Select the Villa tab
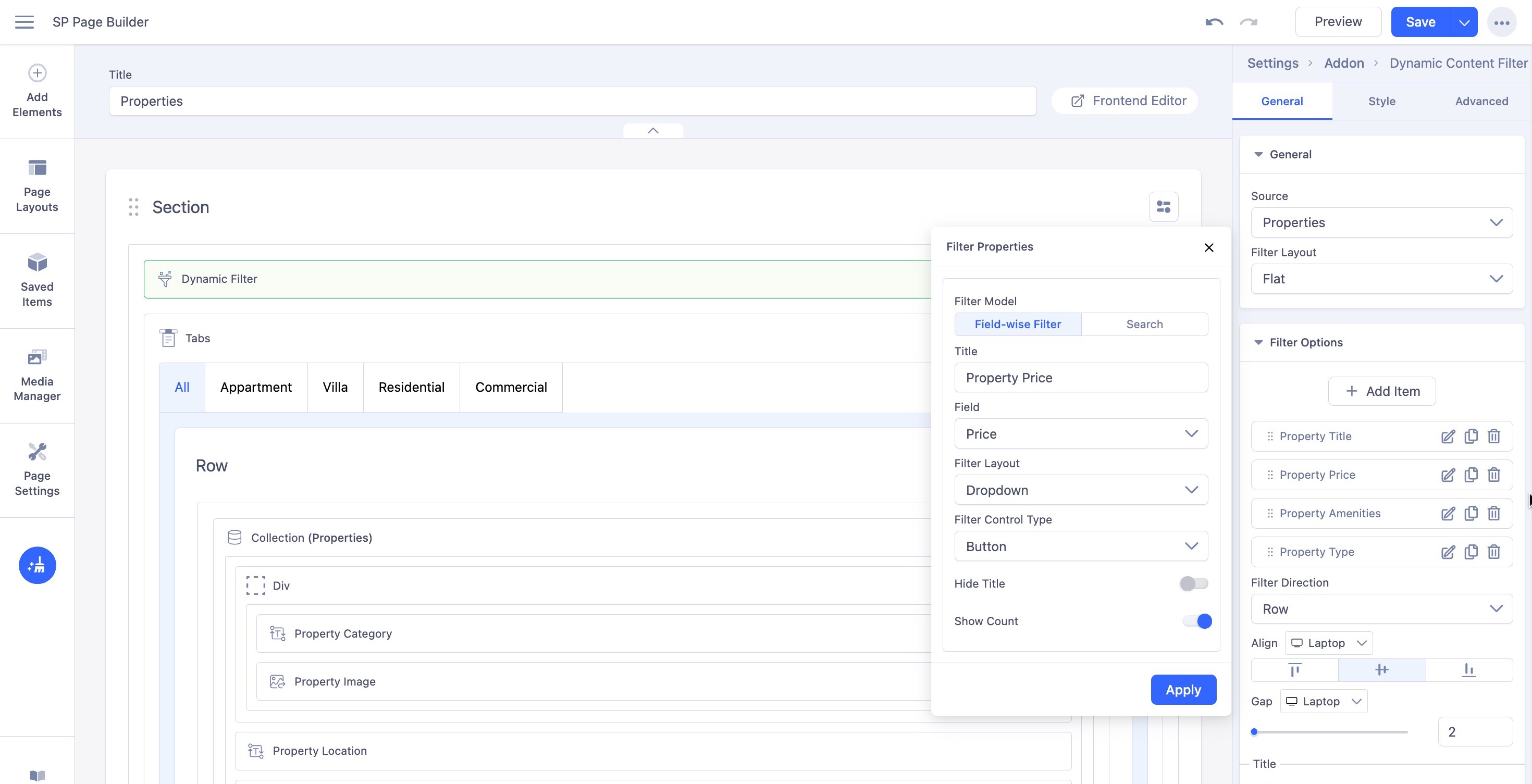The image size is (1532, 784). tap(335, 388)
